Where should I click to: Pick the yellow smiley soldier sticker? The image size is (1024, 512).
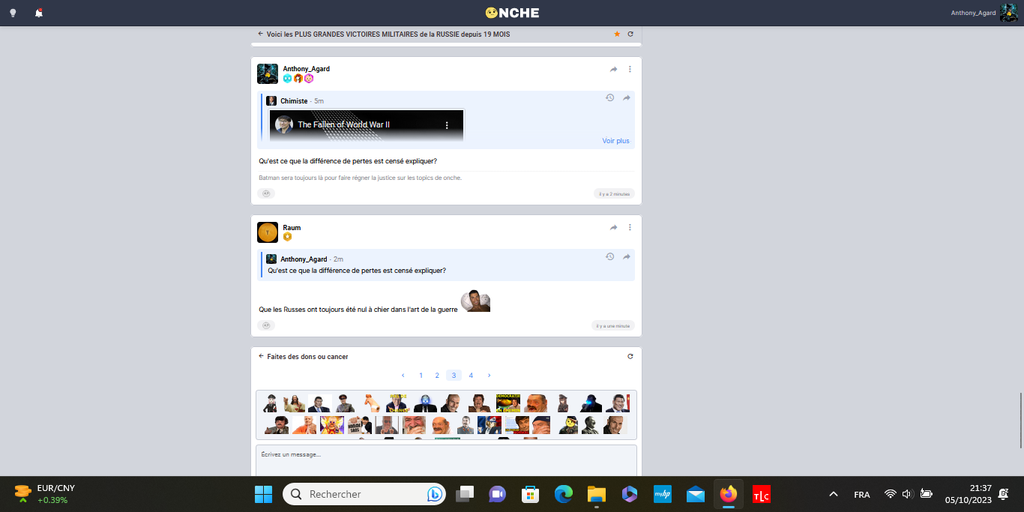click(568, 424)
